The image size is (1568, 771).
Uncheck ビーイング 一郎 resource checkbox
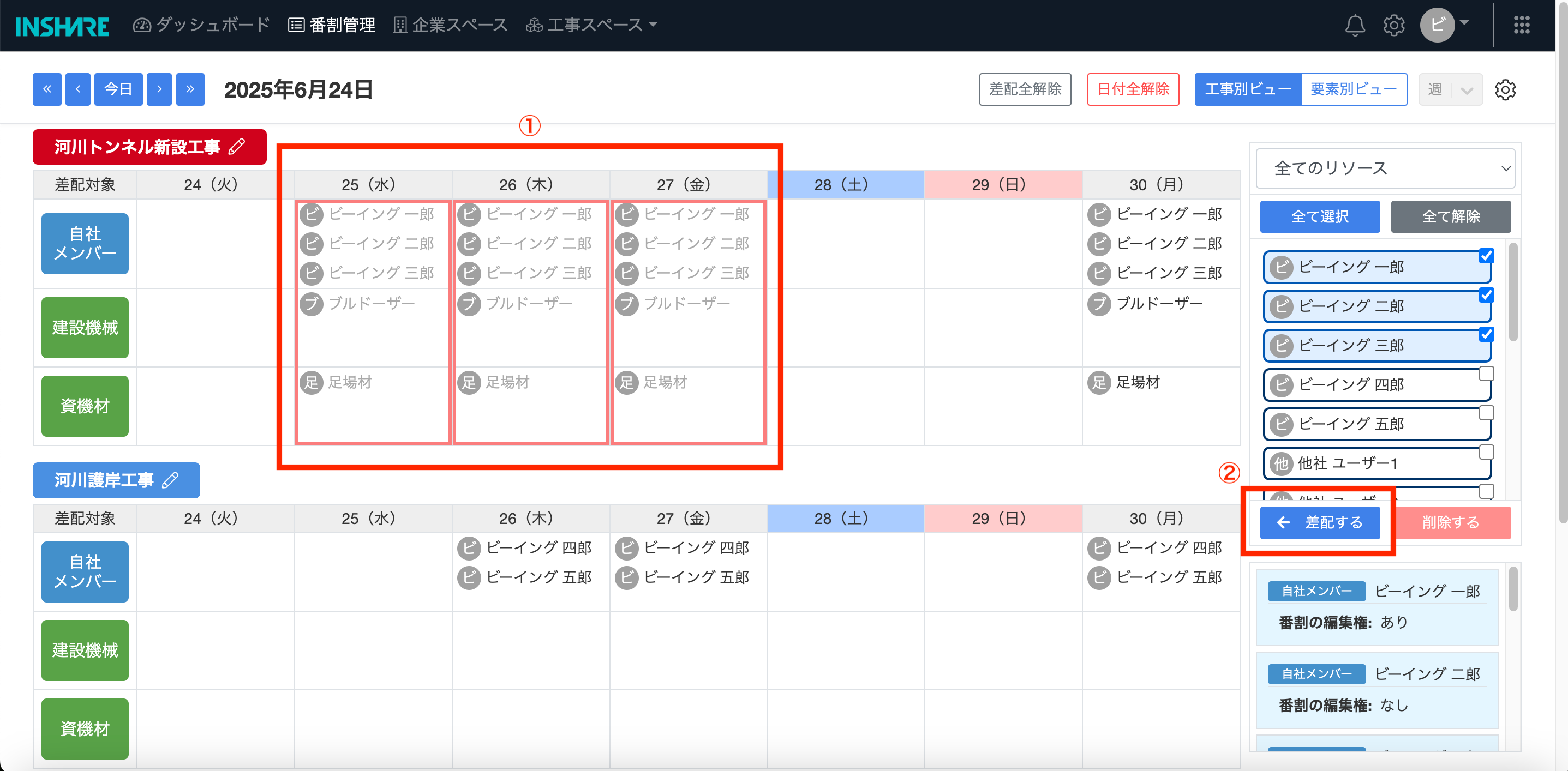[x=1486, y=256]
